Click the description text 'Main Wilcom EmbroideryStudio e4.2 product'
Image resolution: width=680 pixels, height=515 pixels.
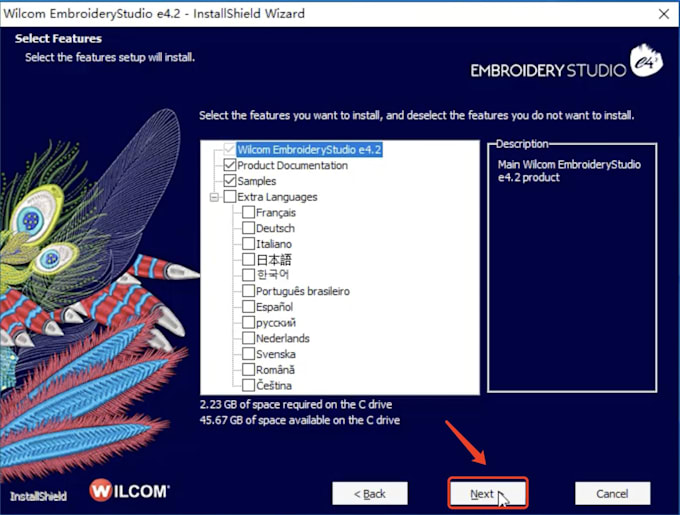tap(569, 171)
